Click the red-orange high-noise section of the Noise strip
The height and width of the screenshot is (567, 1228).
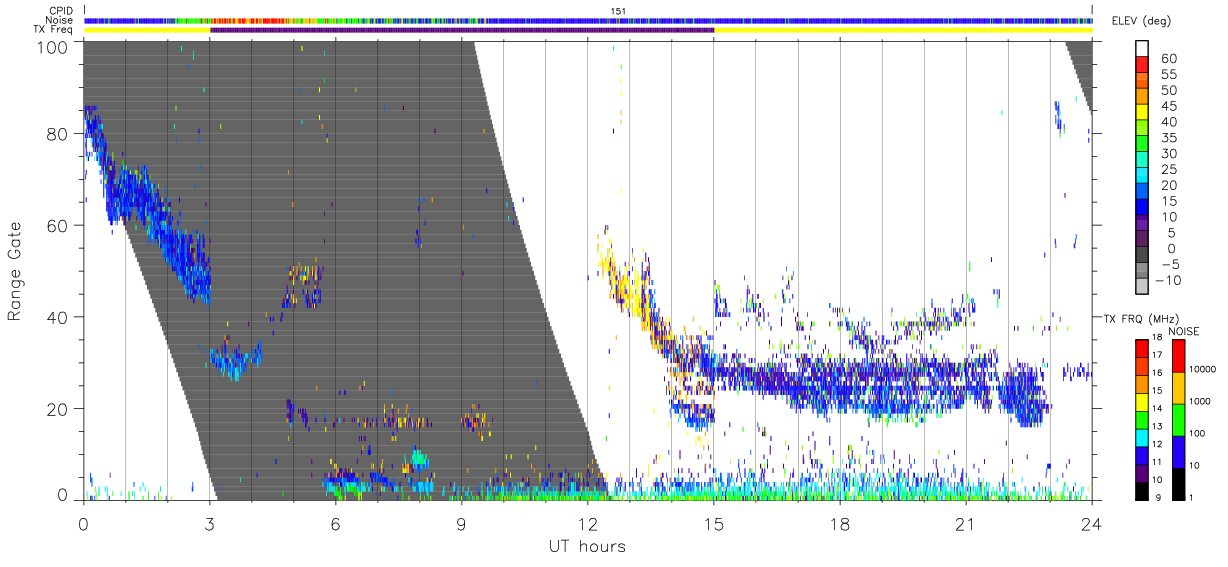click(x=252, y=20)
